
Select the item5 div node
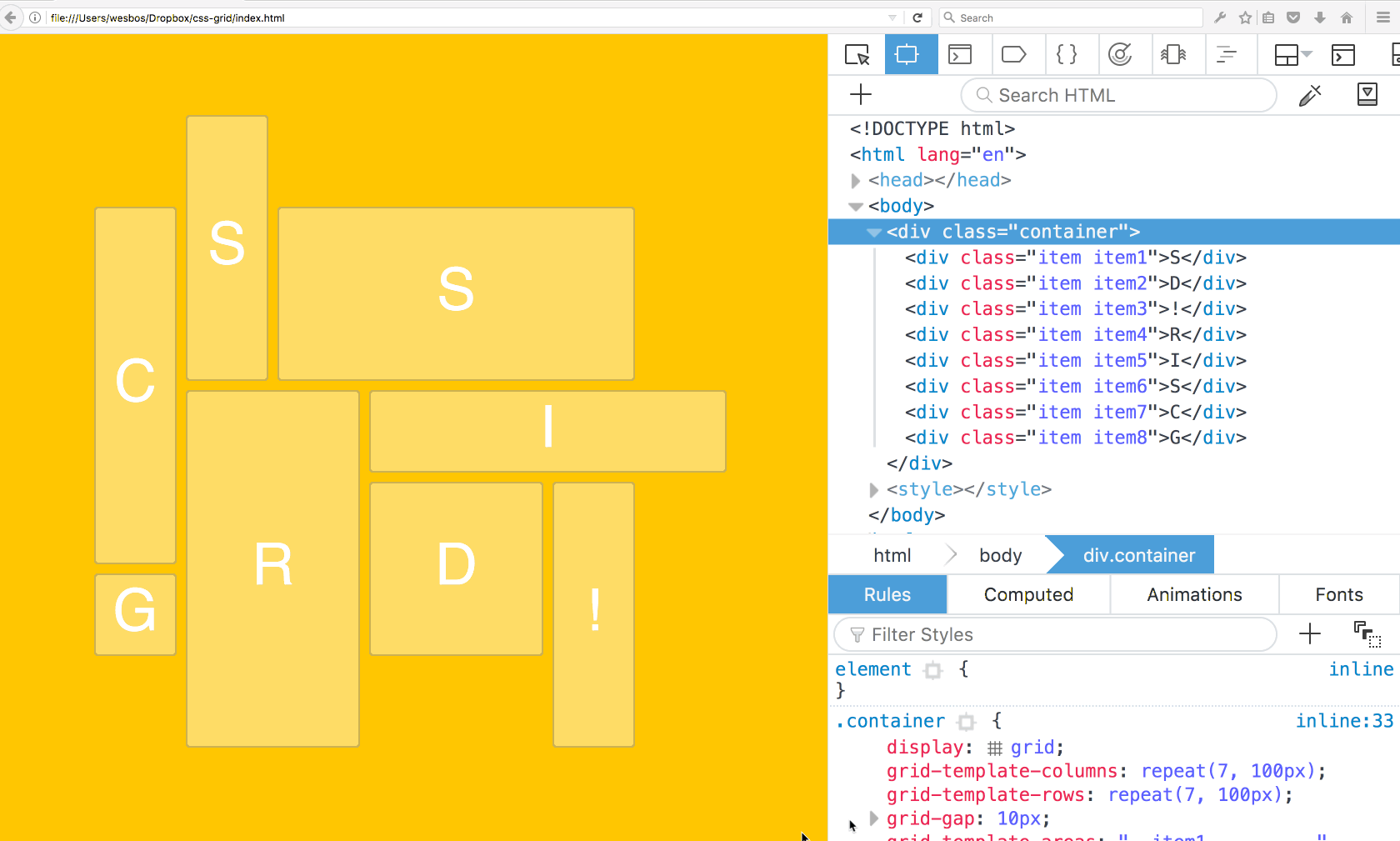[1076, 361]
